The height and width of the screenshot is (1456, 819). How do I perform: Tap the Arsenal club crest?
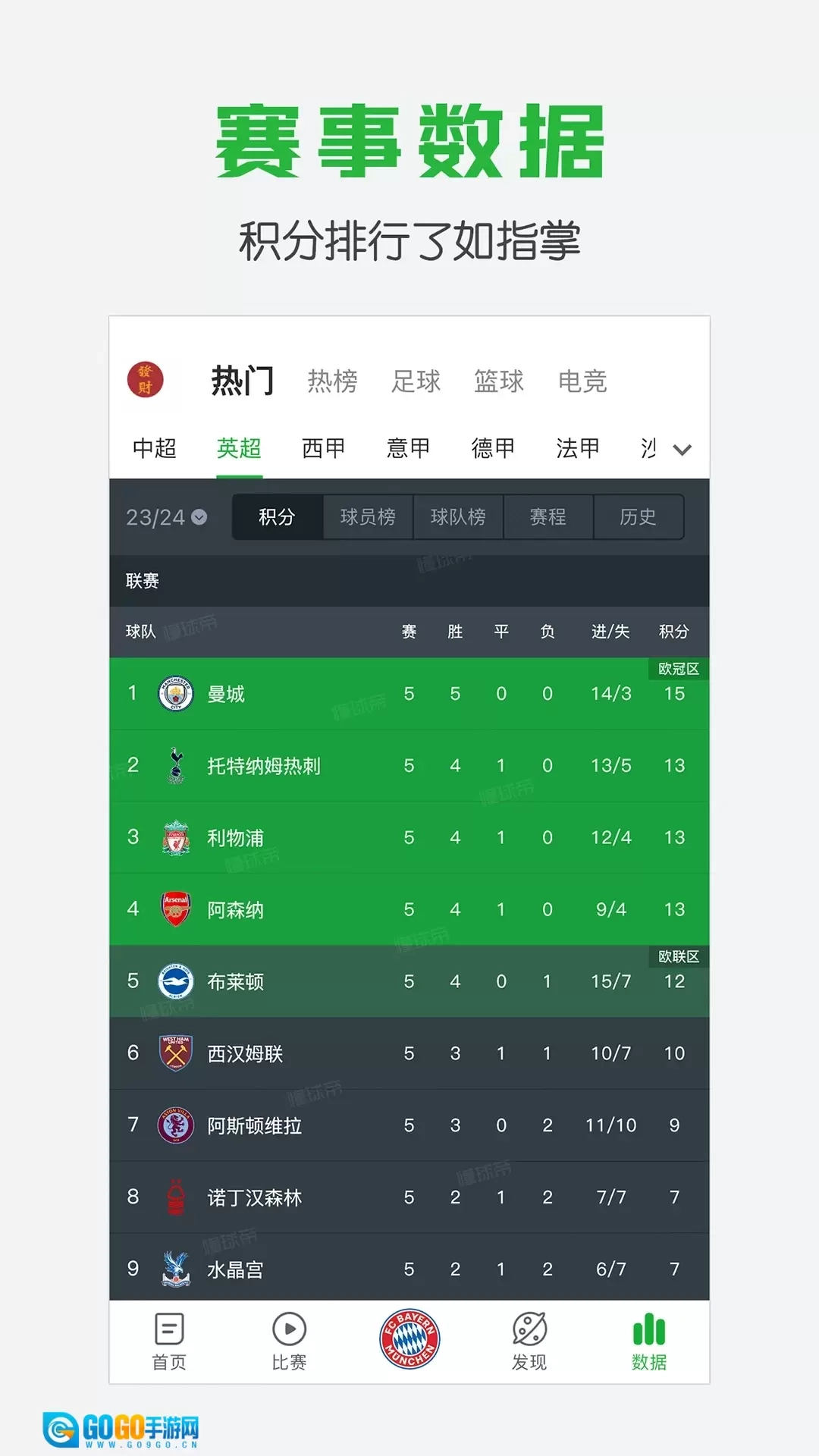176,908
